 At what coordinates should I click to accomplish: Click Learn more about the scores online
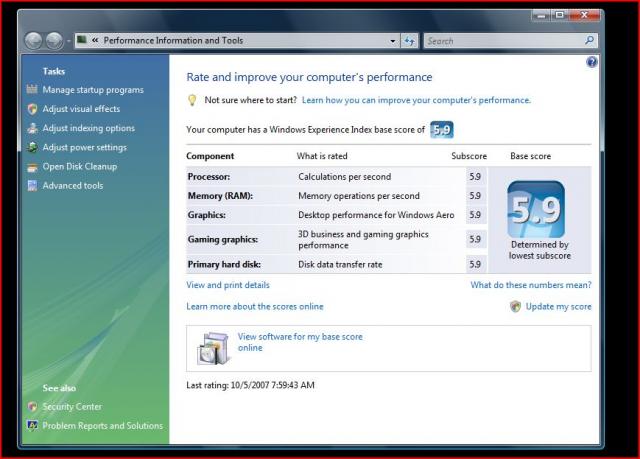(255, 306)
